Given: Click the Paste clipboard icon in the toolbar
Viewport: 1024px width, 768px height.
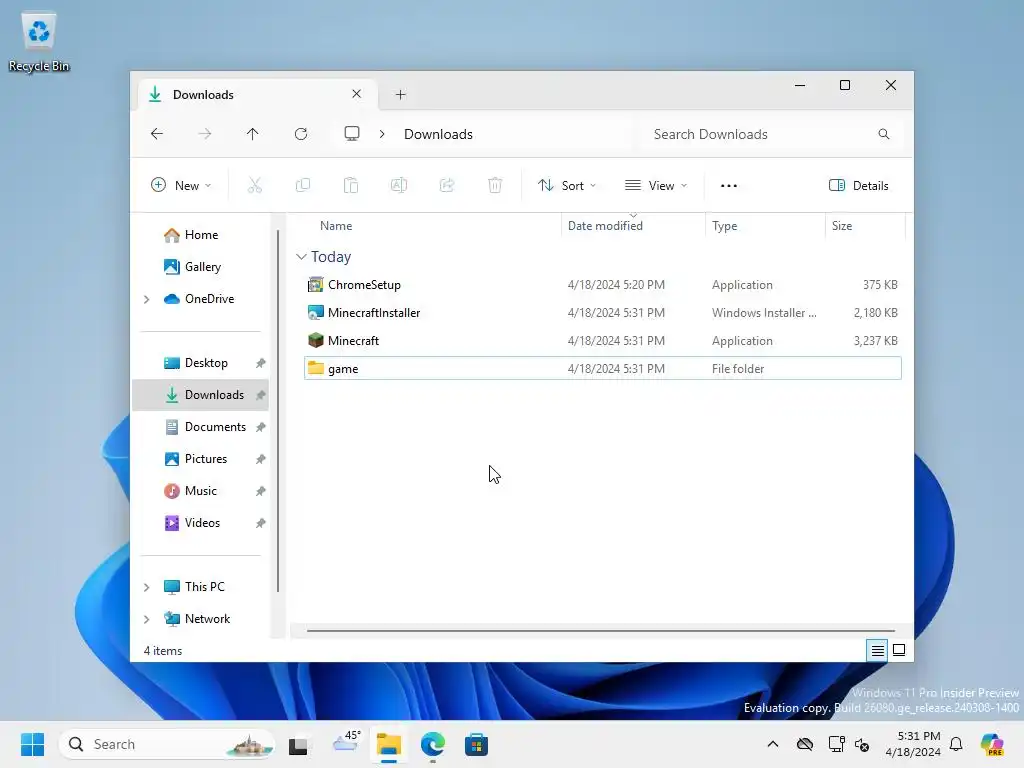Looking at the screenshot, I should (x=351, y=185).
